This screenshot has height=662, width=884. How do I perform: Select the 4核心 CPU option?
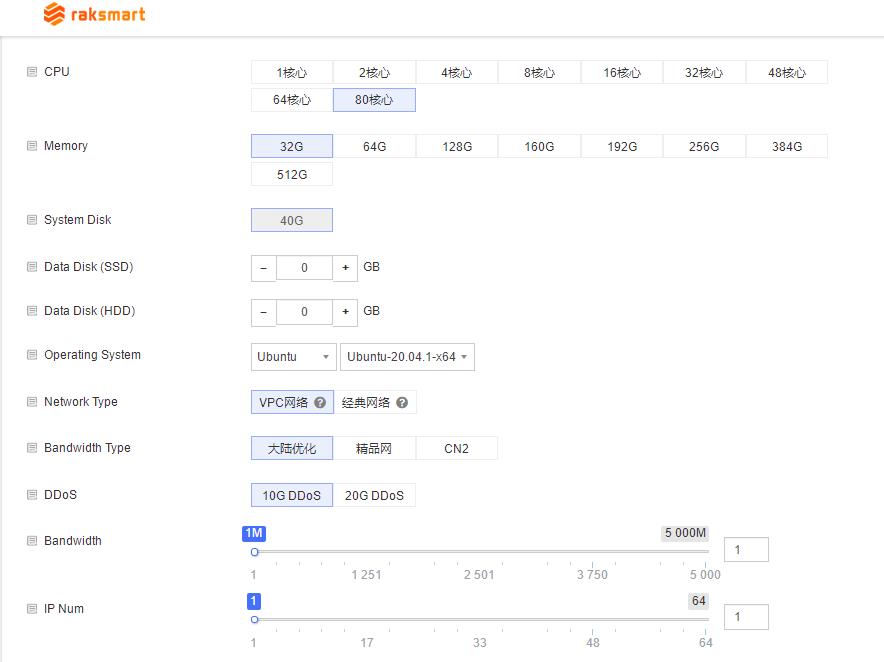click(x=456, y=71)
